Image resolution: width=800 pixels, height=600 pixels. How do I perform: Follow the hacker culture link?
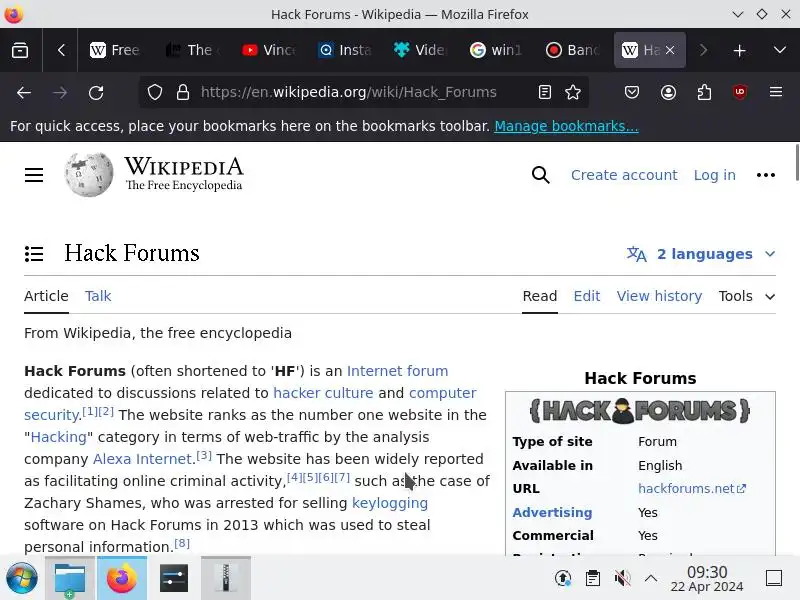click(x=323, y=393)
